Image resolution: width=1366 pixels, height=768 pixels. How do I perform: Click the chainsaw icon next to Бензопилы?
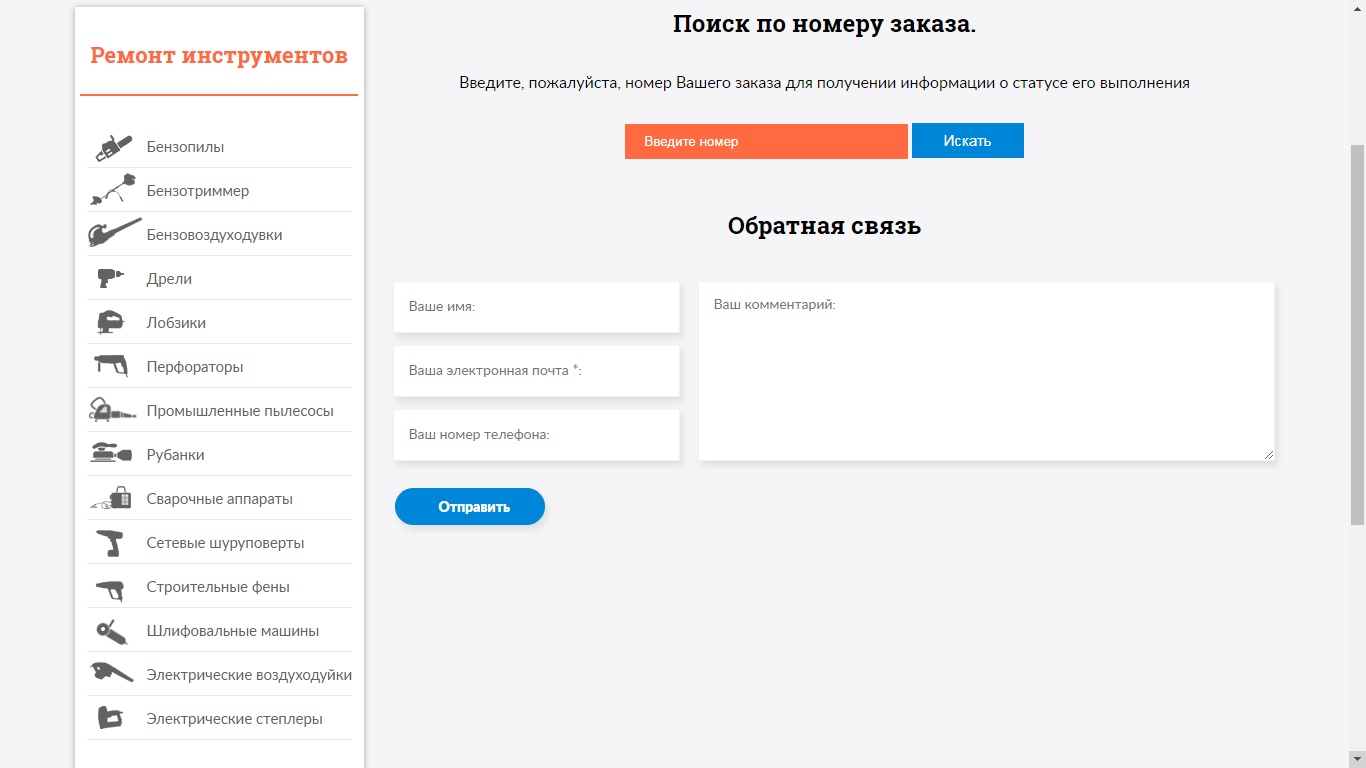113,148
